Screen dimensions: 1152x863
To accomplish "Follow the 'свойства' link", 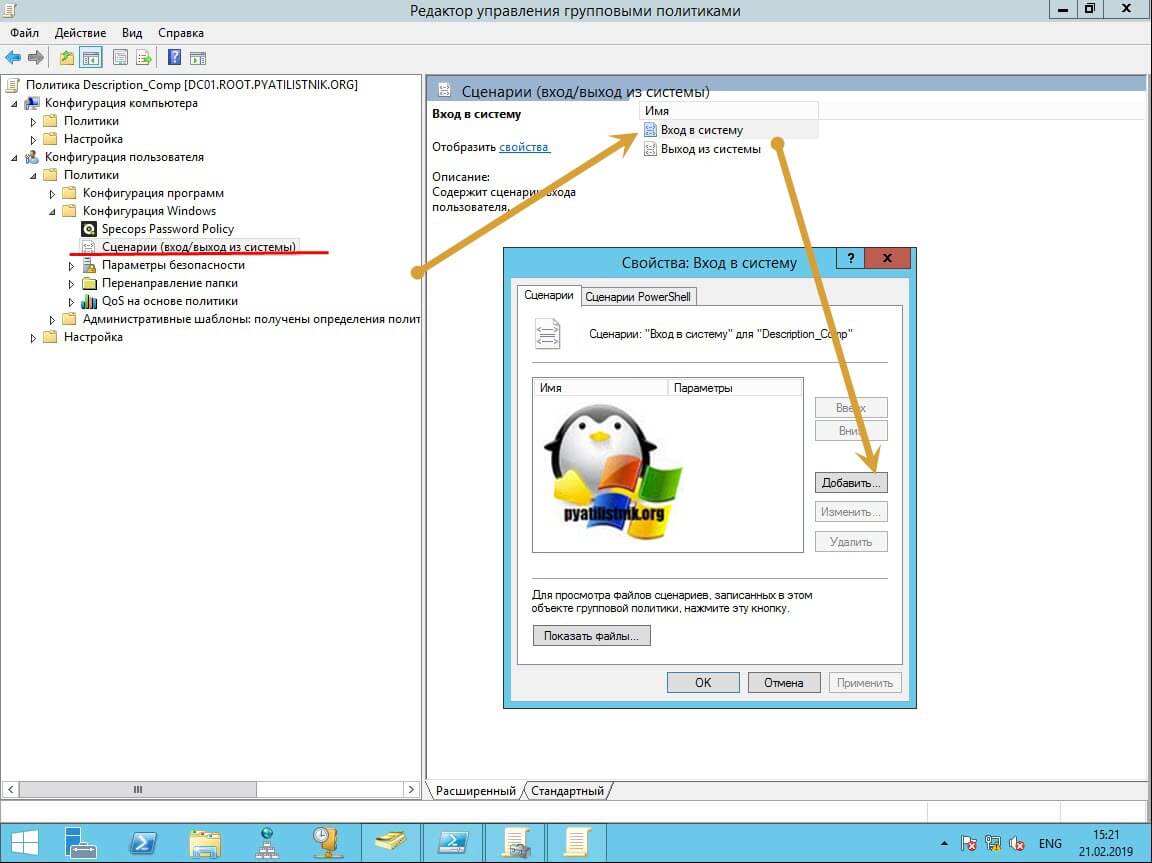I will click(x=524, y=147).
